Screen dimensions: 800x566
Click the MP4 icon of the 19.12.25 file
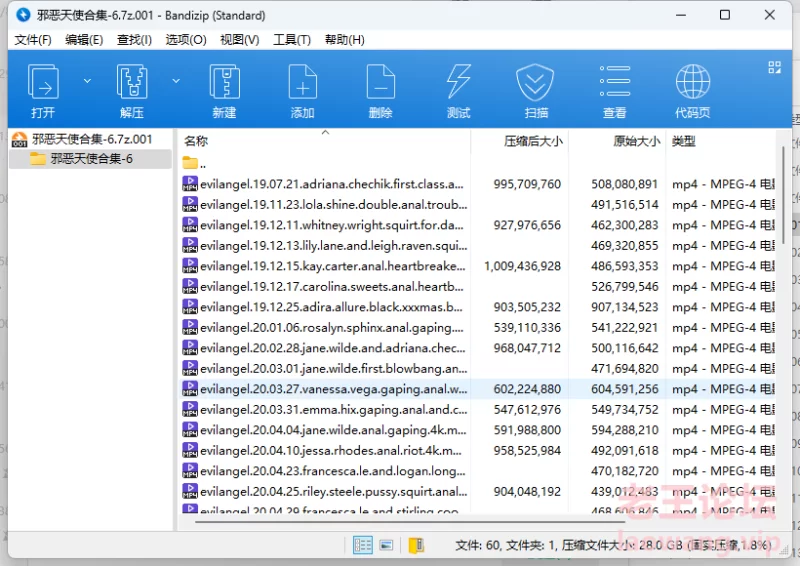[190, 307]
